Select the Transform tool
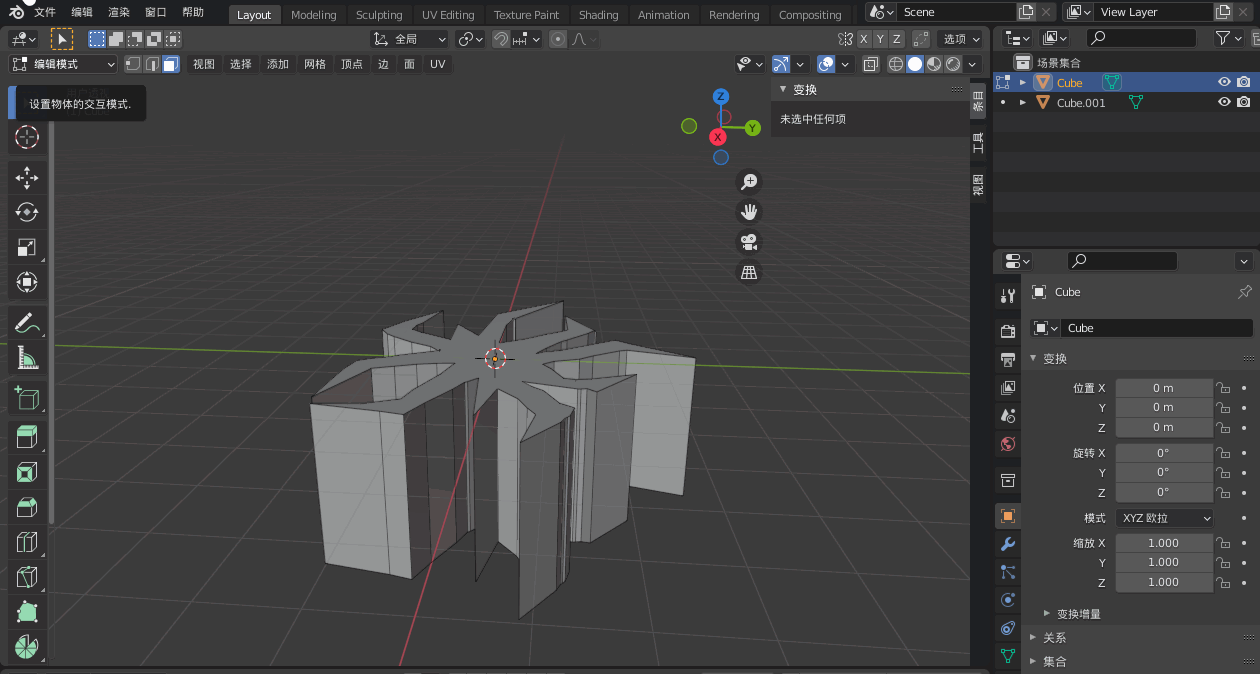Screen dimensions: 1260x674 27,282
